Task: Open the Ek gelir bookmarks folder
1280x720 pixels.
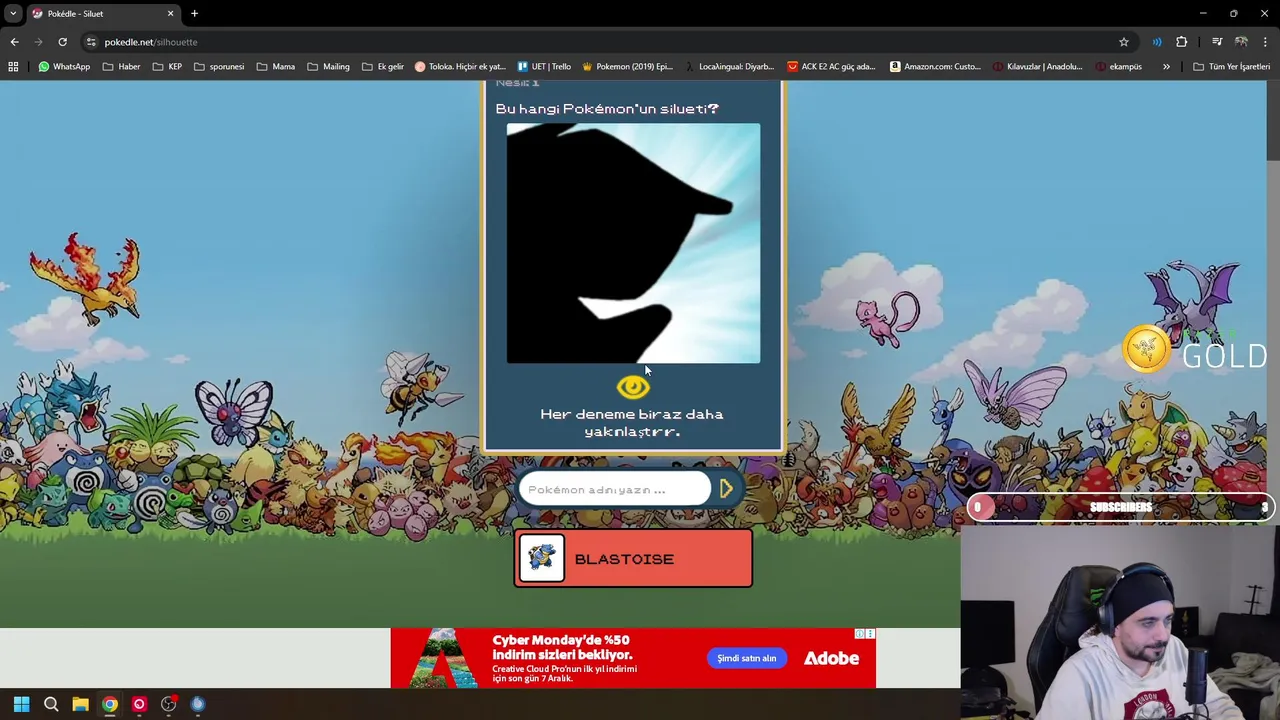Action: (x=383, y=67)
